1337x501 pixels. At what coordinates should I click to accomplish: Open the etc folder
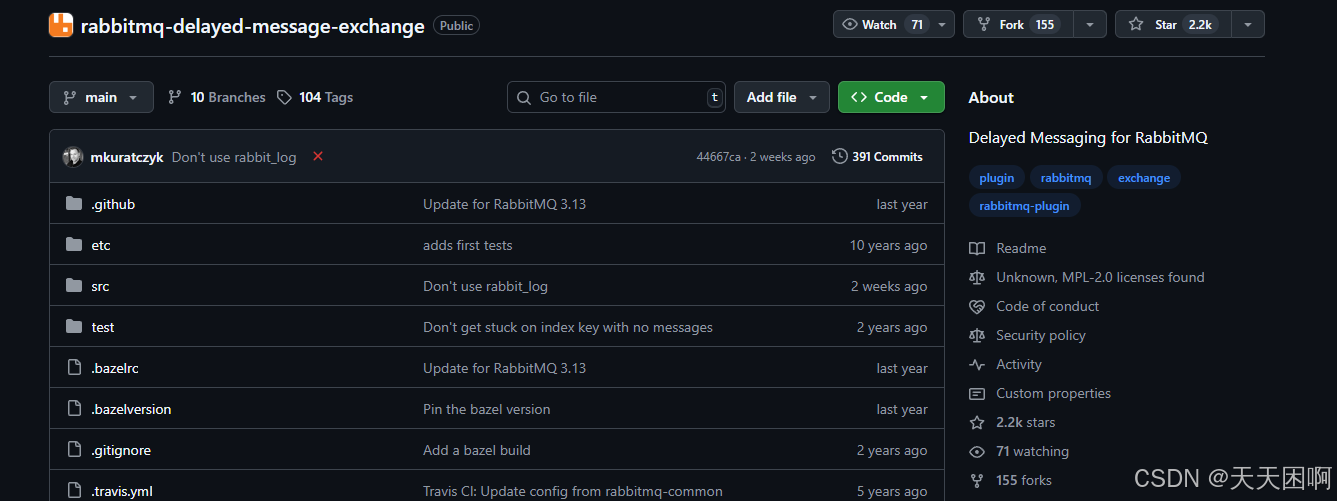101,245
